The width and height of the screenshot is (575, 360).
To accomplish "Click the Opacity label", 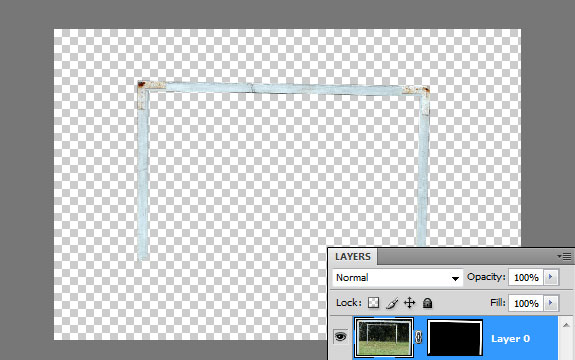I will point(486,277).
